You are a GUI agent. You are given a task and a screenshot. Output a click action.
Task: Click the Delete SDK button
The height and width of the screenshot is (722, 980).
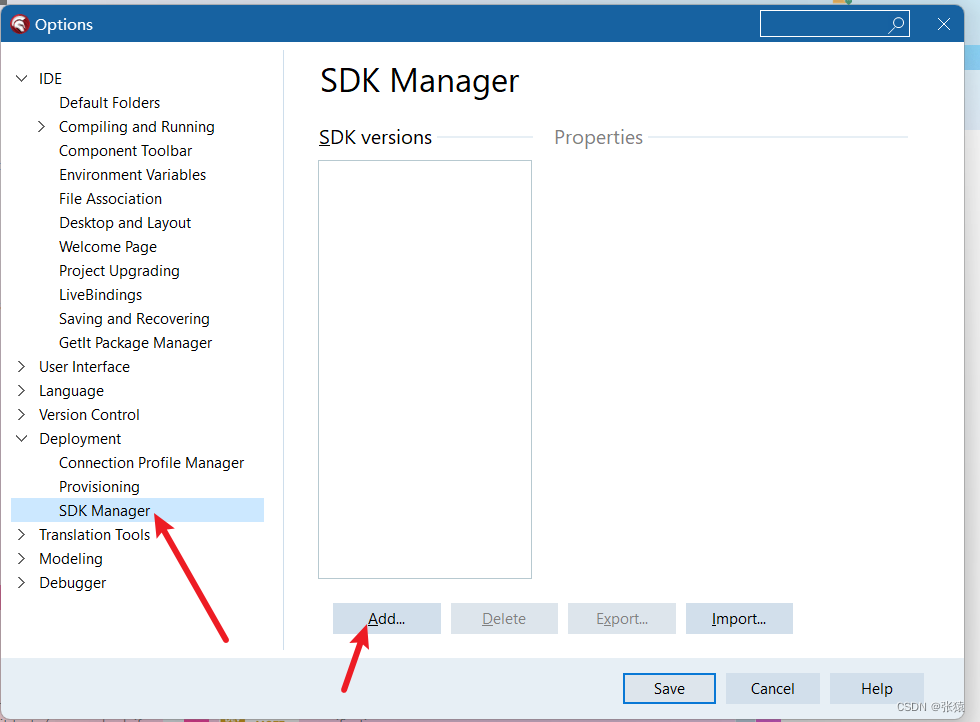click(x=504, y=618)
